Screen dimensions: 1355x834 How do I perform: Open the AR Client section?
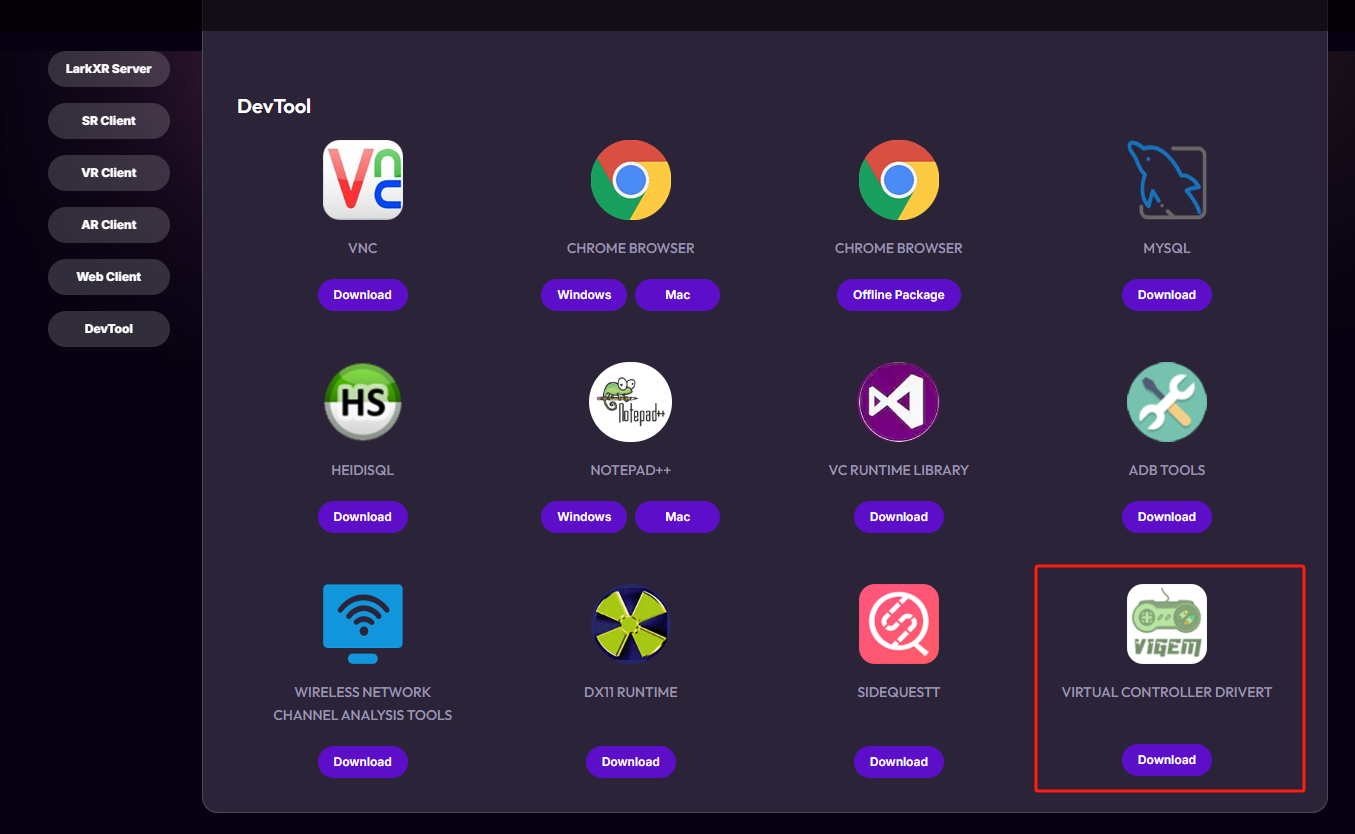pos(109,225)
